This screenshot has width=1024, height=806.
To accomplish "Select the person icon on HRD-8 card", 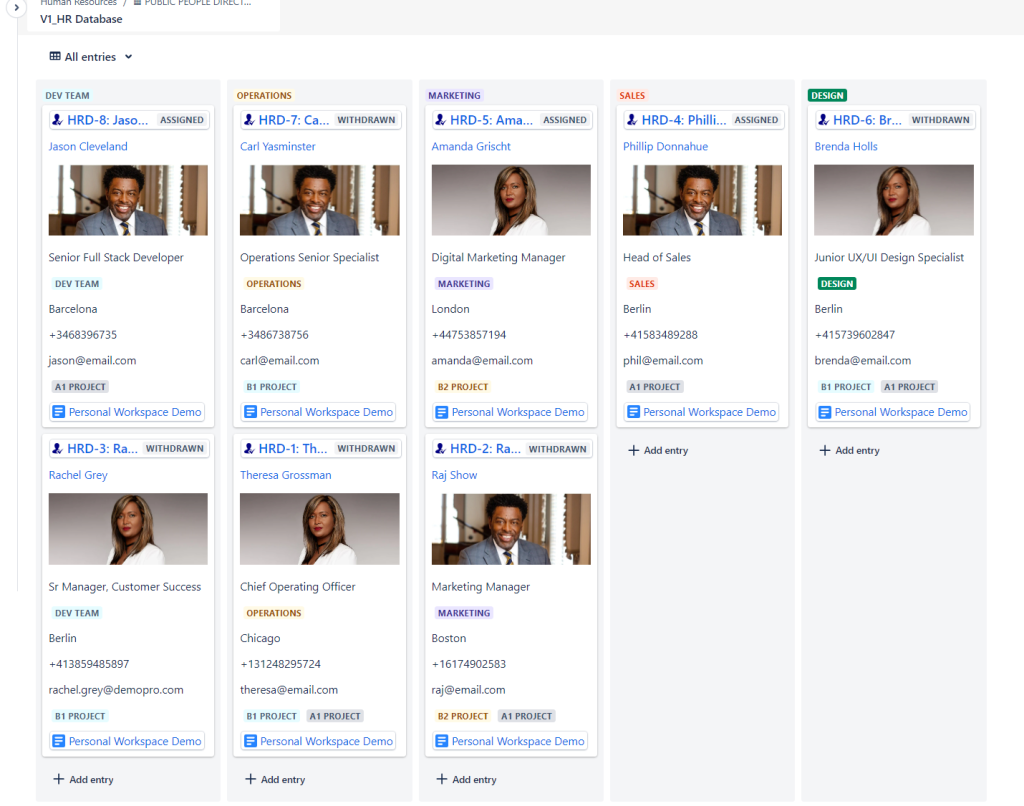I will [x=56, y=118].
